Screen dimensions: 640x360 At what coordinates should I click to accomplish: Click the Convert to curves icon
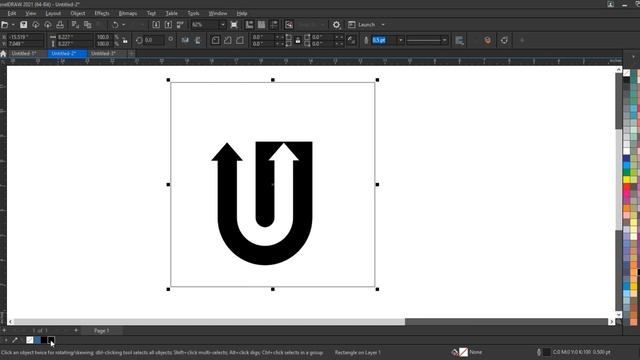(504, 40)
